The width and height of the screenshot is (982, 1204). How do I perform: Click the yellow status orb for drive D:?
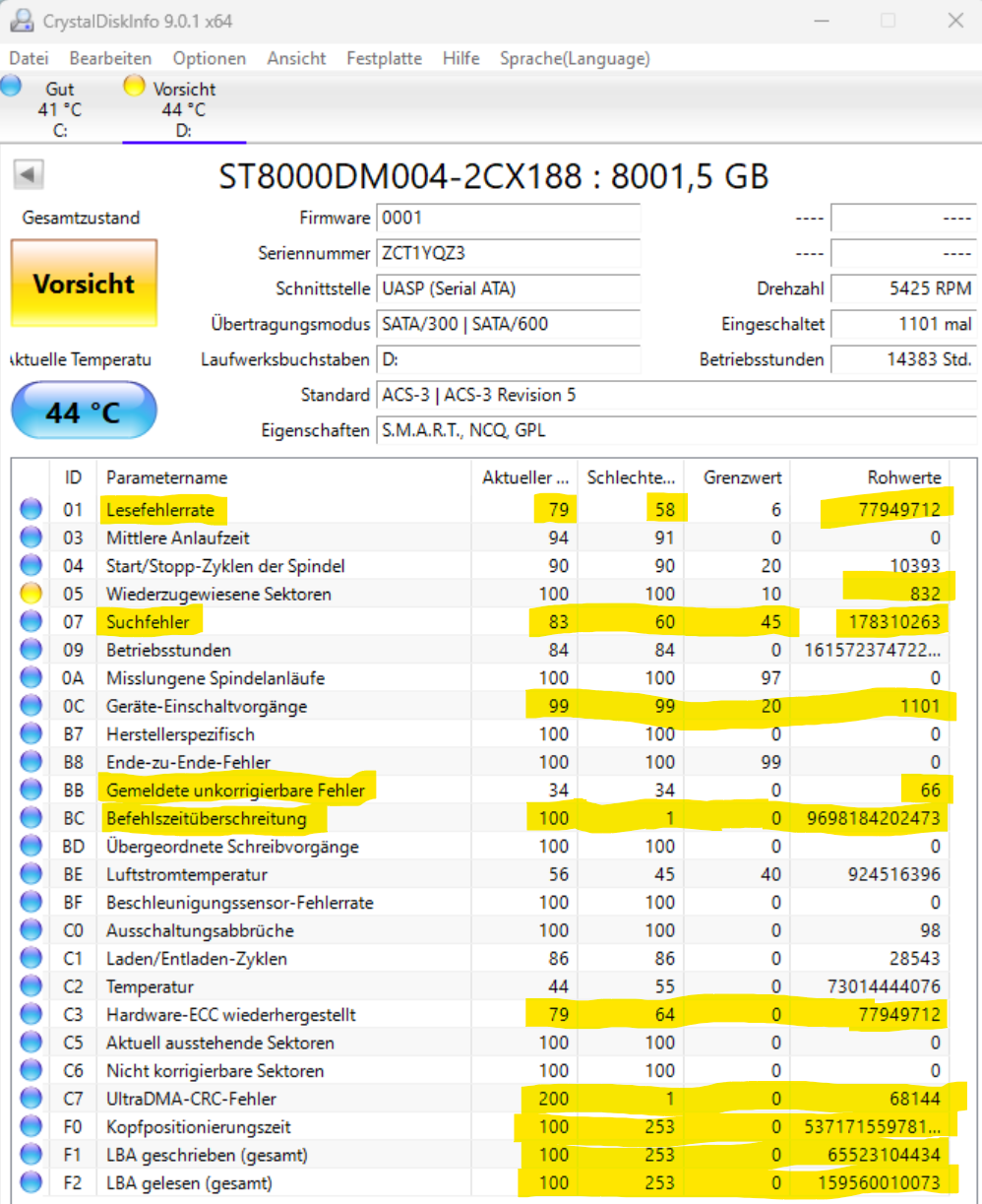(x=134, y=86)
